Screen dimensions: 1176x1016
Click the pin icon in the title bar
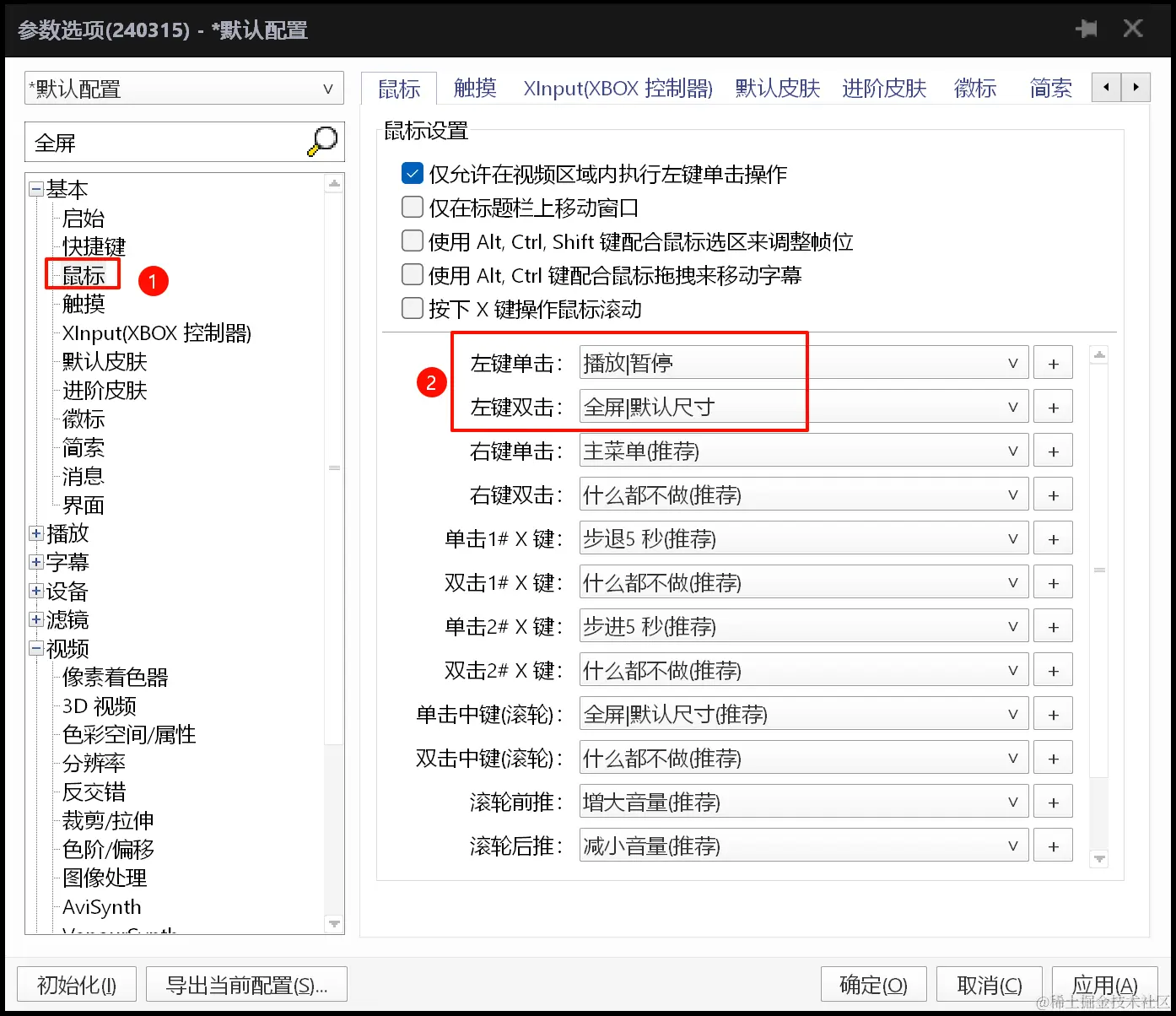[x=1087, y=28]
